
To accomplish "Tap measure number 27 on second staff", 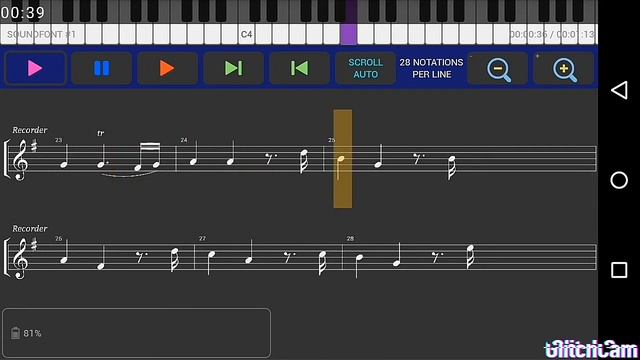I will (202, 238).
